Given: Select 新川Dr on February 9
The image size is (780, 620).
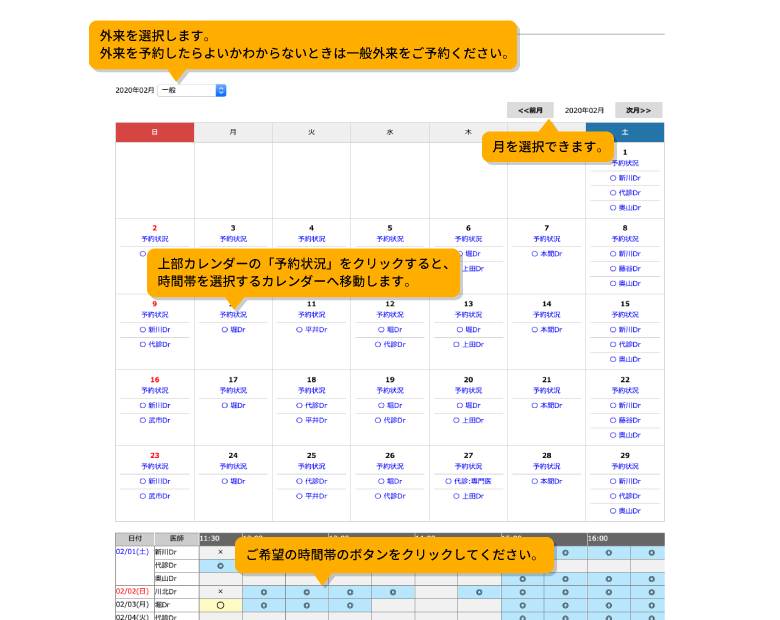Looking at the screenshot, I should pos(155,330).
